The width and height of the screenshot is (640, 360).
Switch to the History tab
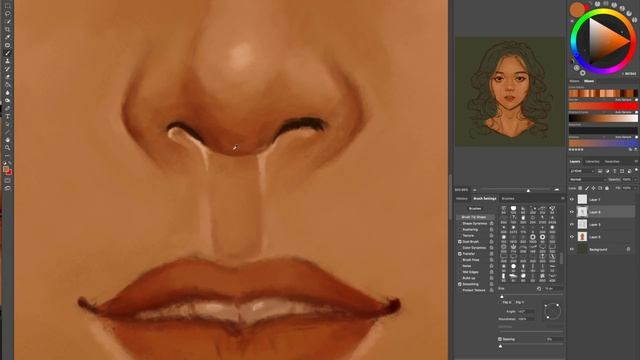coord(462,199)
